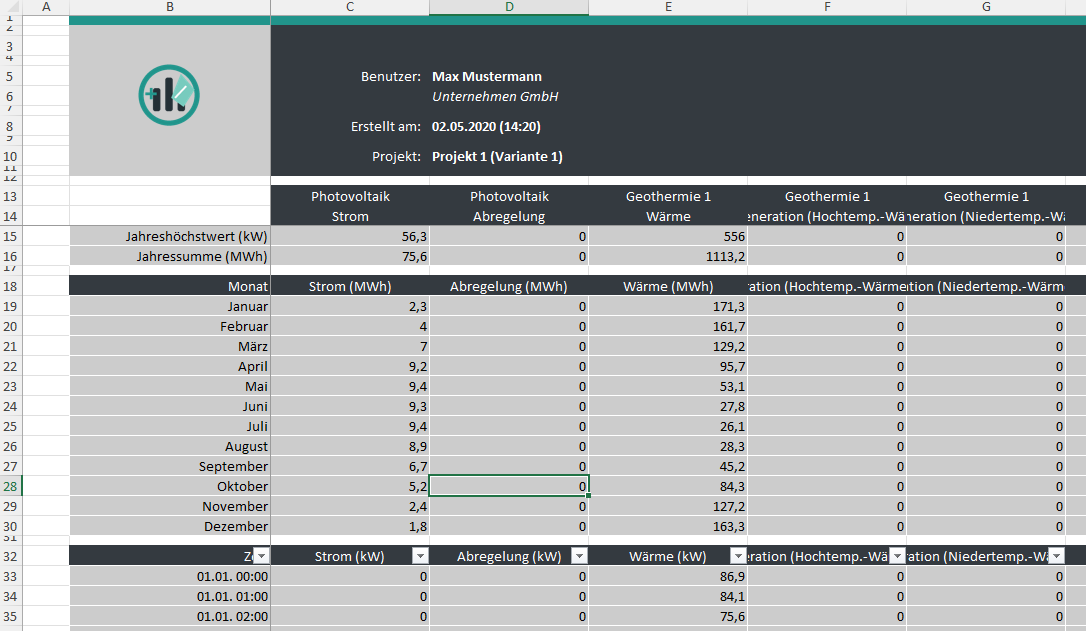Click the Photovoltaik Abregelung header

click(509, 206)
